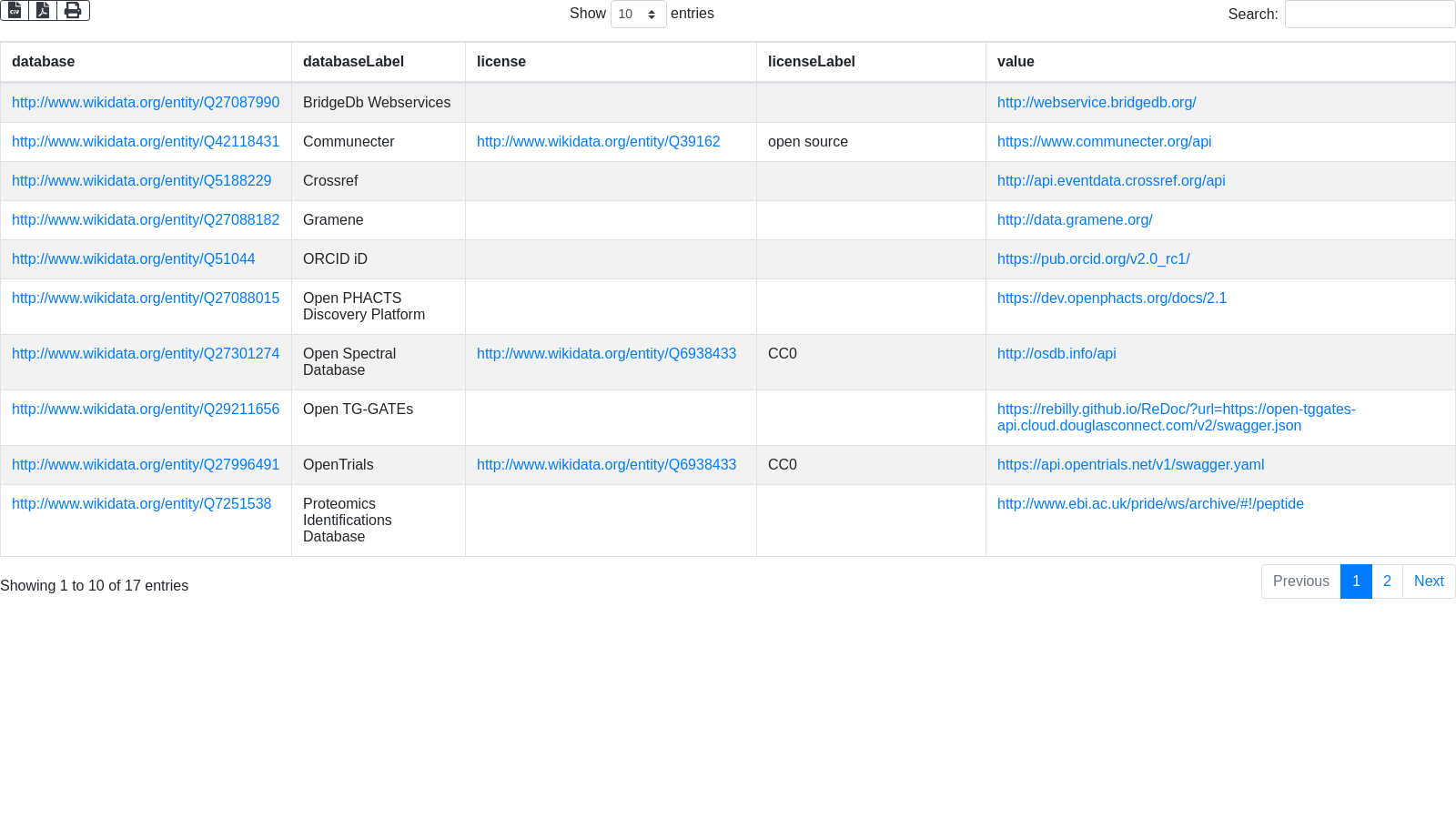1456x819 pixels.
Task: Visit api.opentrials.net swagger.yaml link
Action: tap(1130, 465)
